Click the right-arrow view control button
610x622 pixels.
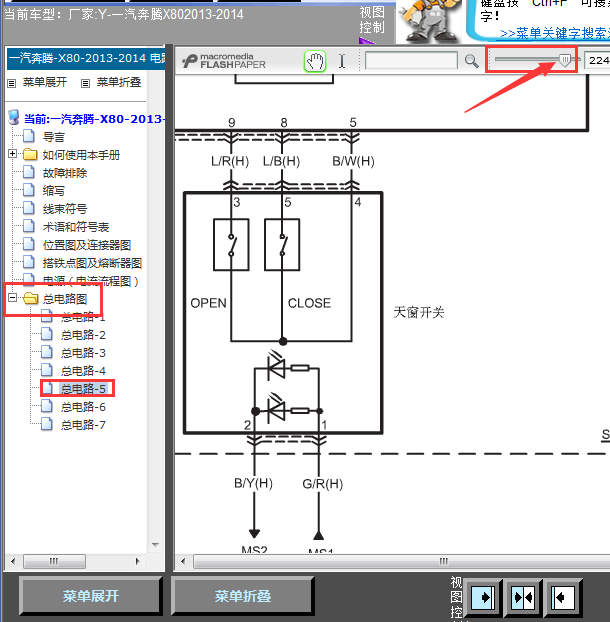[483, 597]
